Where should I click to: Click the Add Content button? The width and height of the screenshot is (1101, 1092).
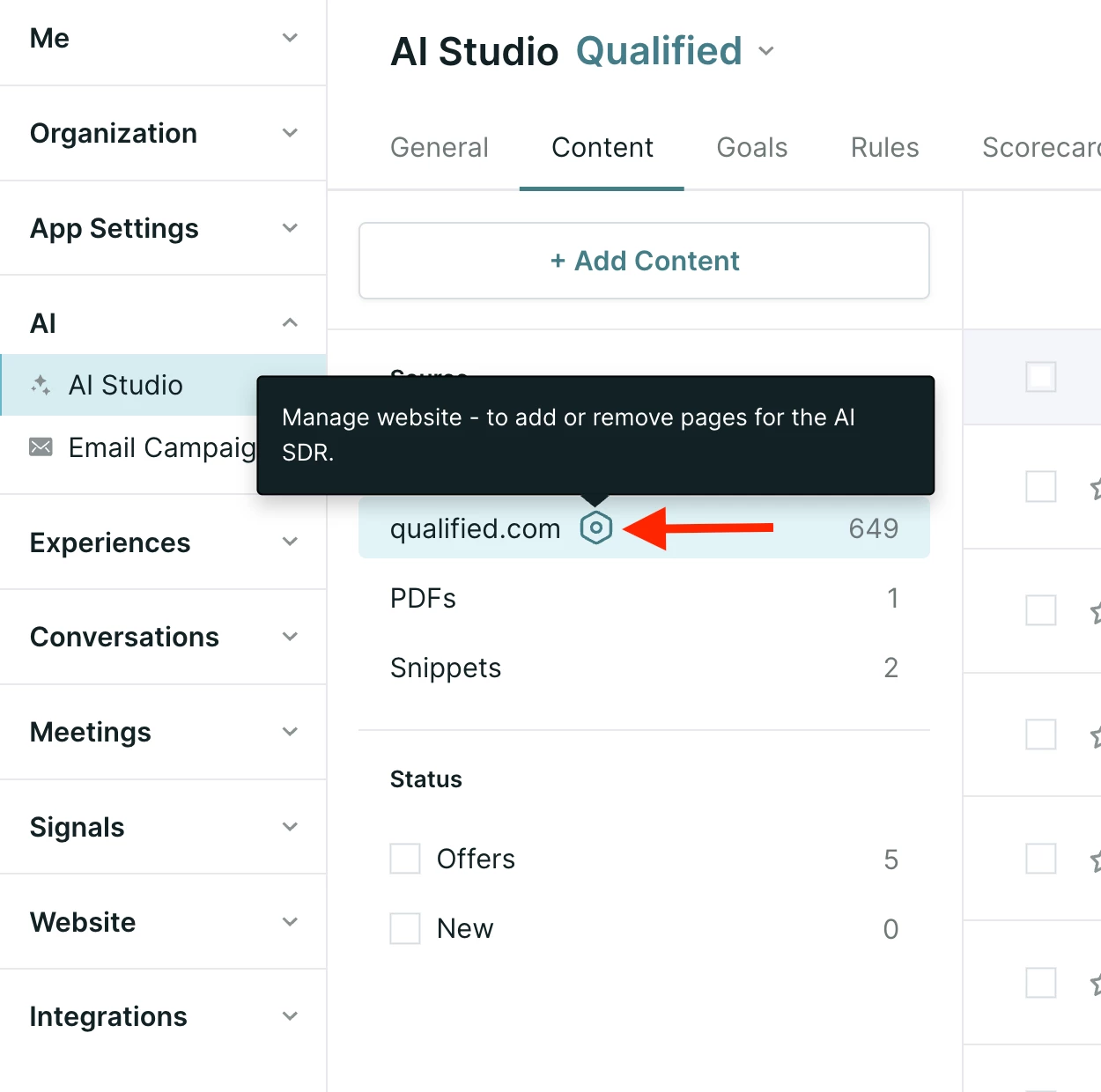click(x=644, y=261)
